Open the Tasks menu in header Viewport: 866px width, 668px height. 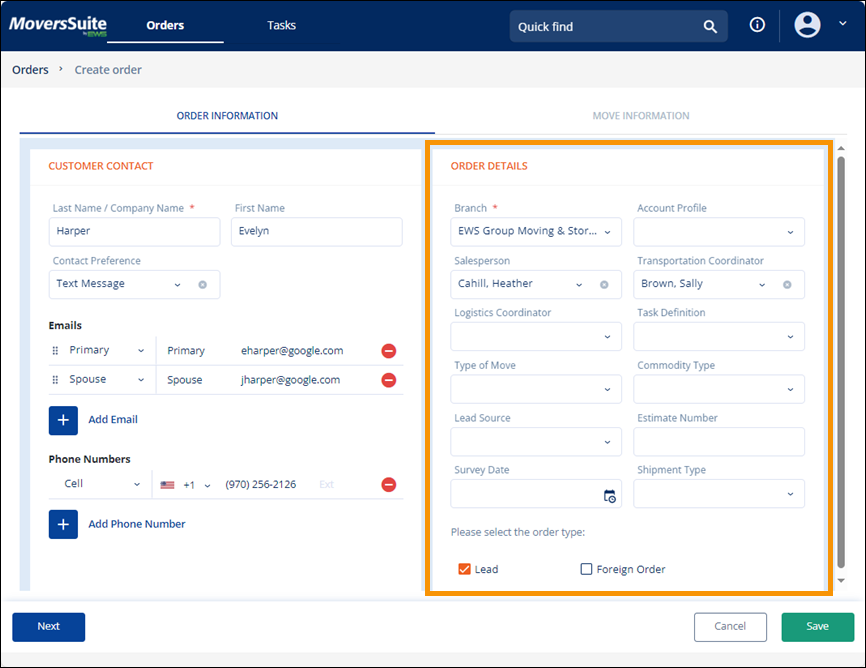(x=281, y=26)
